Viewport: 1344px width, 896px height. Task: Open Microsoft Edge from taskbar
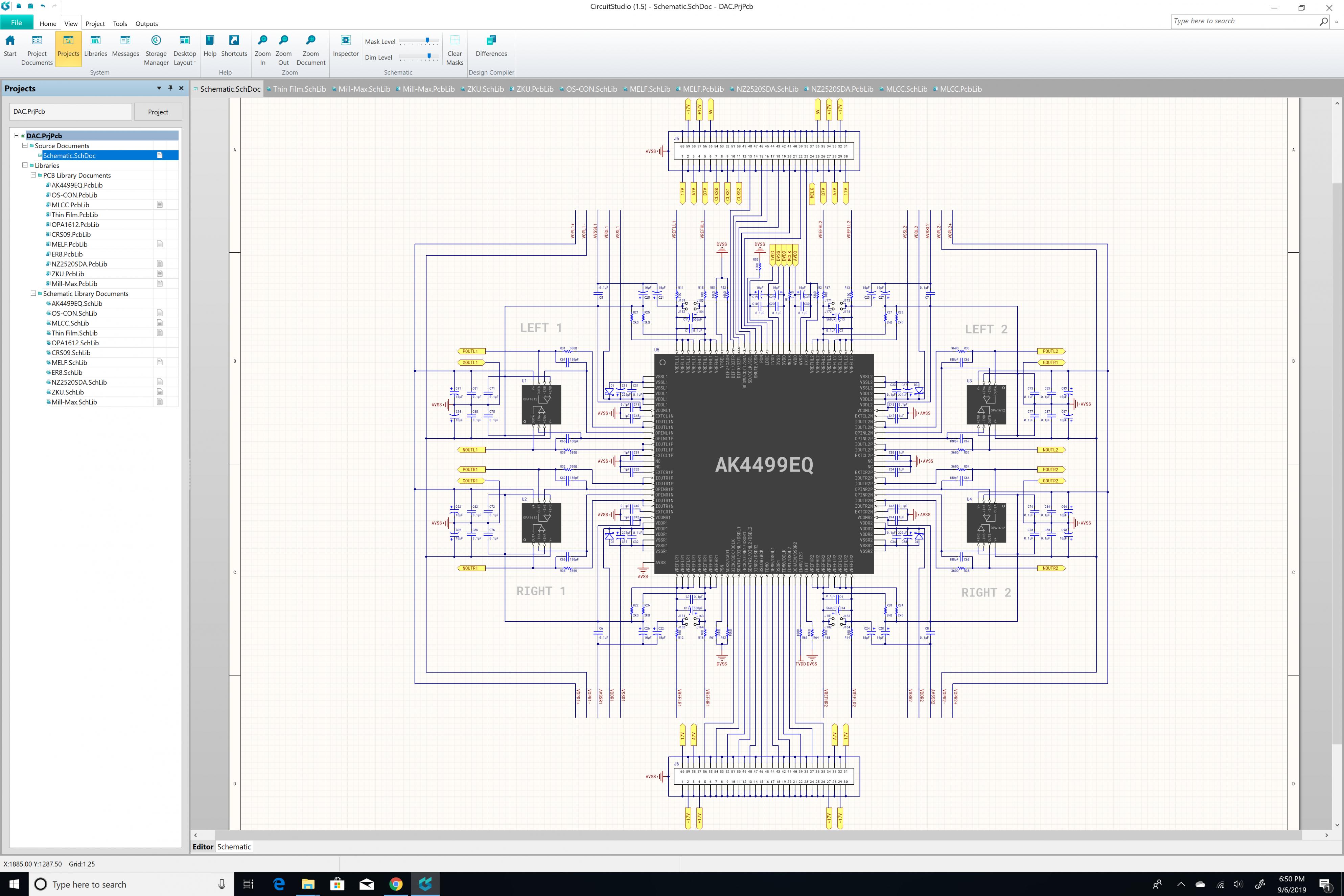click(279, 884)
